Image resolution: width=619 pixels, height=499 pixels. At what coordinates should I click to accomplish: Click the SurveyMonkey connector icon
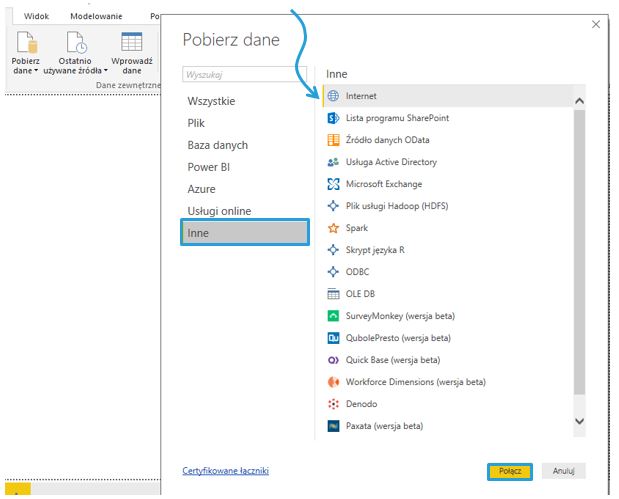point(334,316)
